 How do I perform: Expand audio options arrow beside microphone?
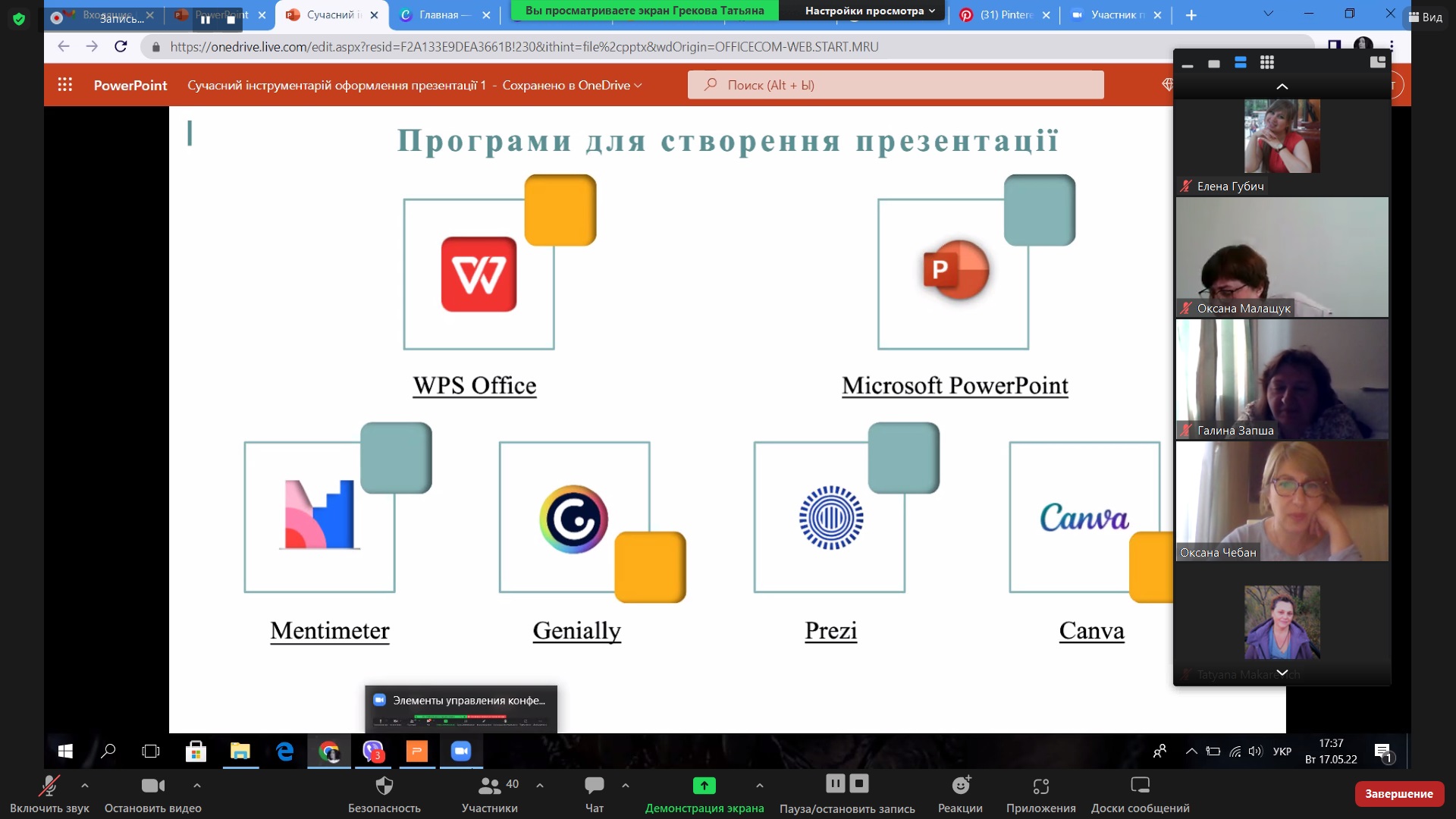coord(85,786)
